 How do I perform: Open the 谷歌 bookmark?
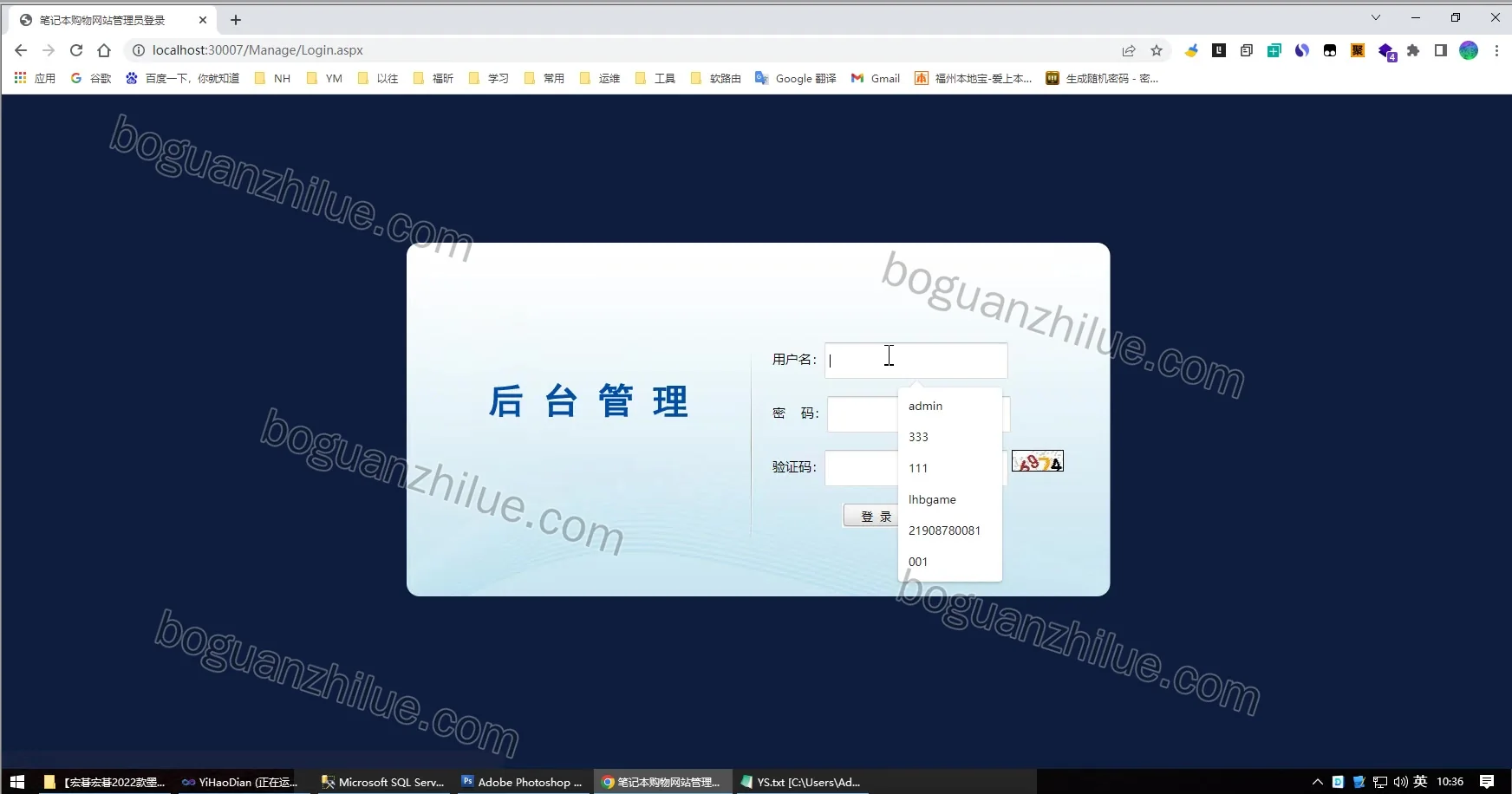click(x=91, y=78)
